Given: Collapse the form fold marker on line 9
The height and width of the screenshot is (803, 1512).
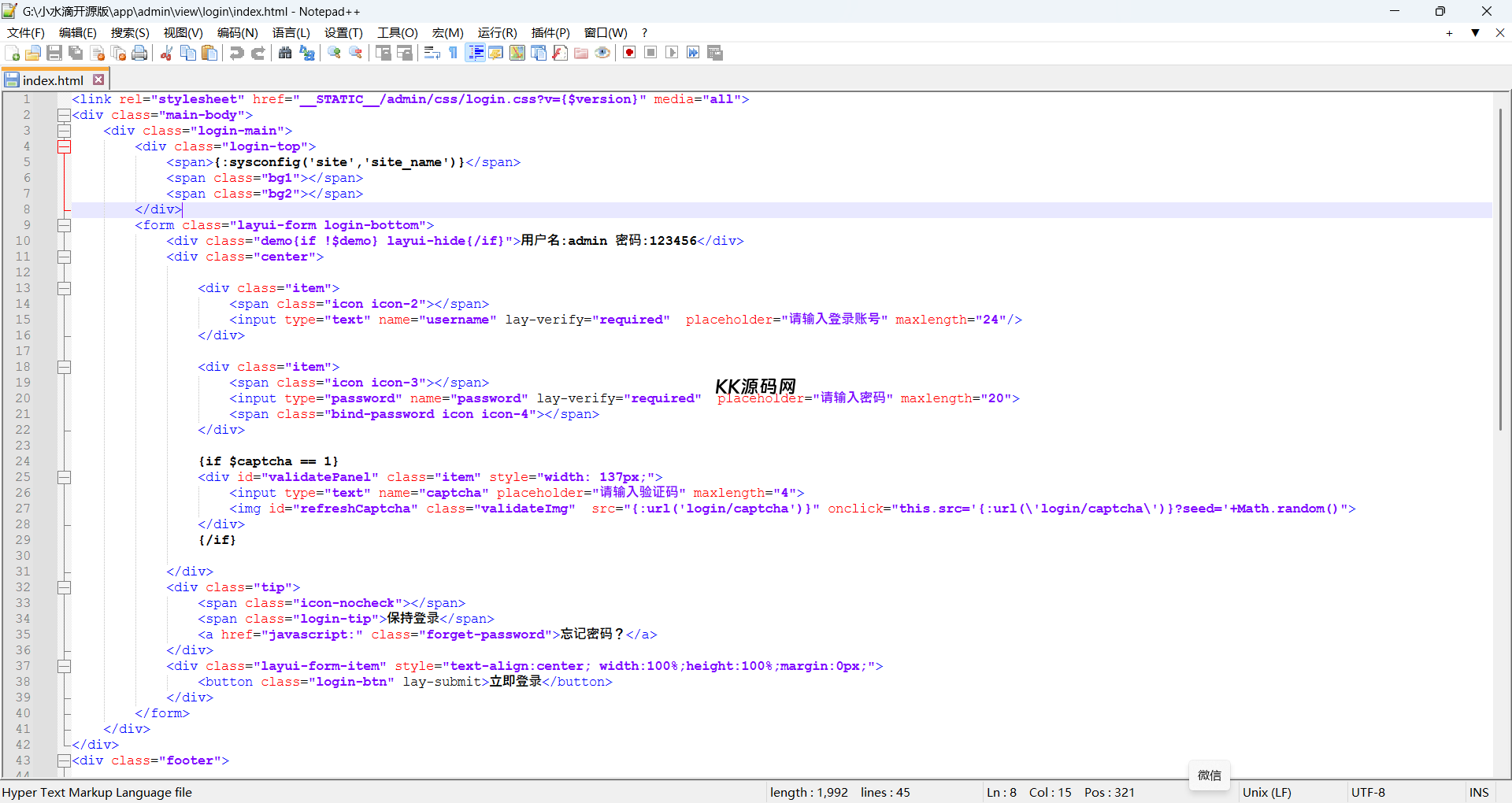Looking at the screenshot, I should pos(64,225).
